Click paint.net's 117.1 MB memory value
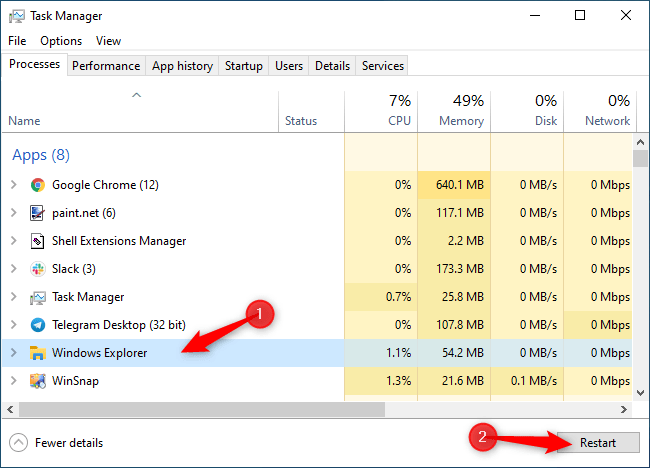This screenshot has width=650, height=468. click(x=460, y=213)
